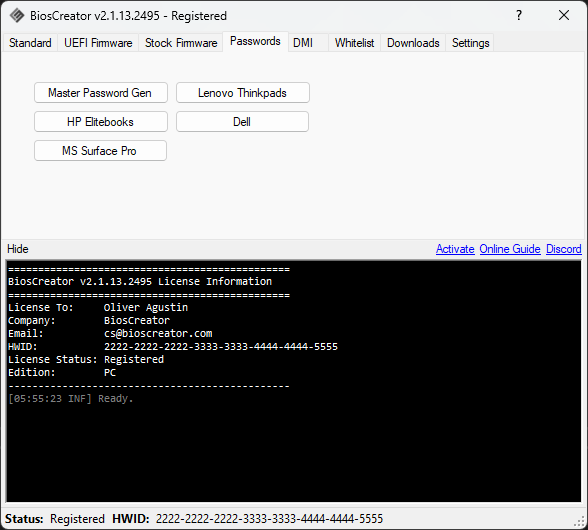588x530 pixels.
Task: Open the UEFI Firmware tab
Action: pos(98,43)
